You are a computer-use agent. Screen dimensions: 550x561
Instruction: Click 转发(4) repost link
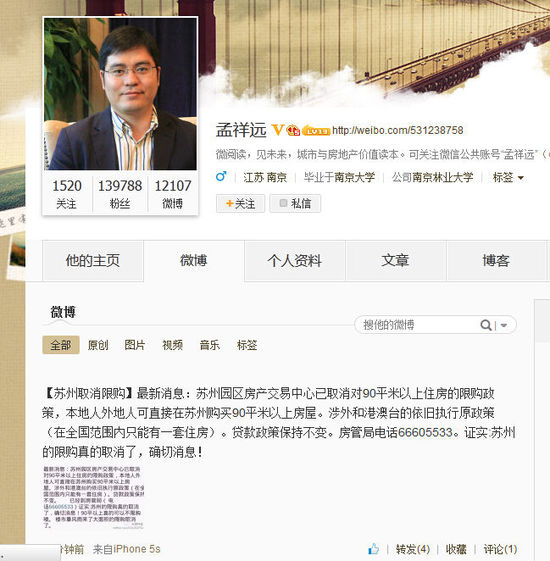413,549
